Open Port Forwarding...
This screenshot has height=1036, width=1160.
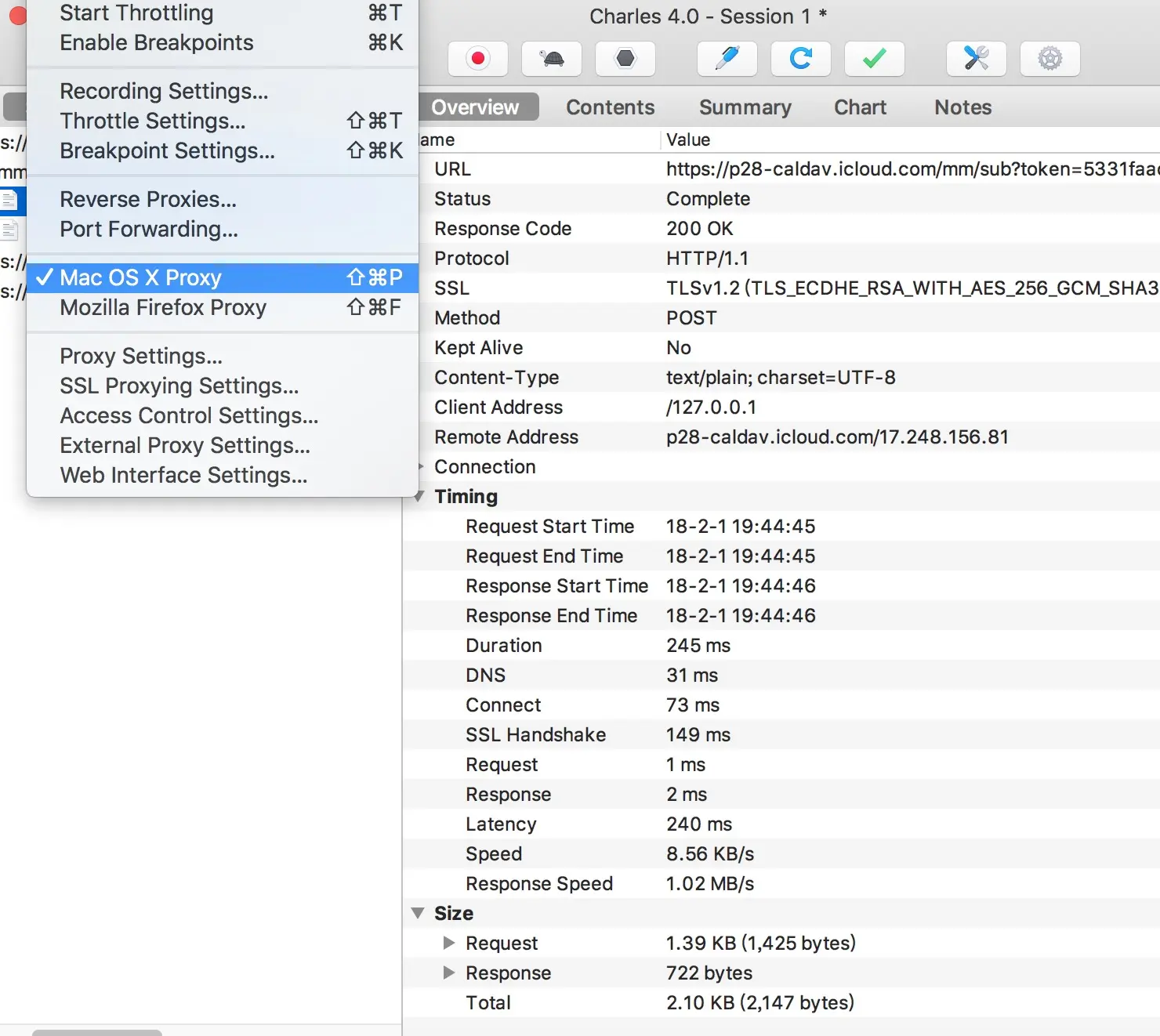pos(223,229)
